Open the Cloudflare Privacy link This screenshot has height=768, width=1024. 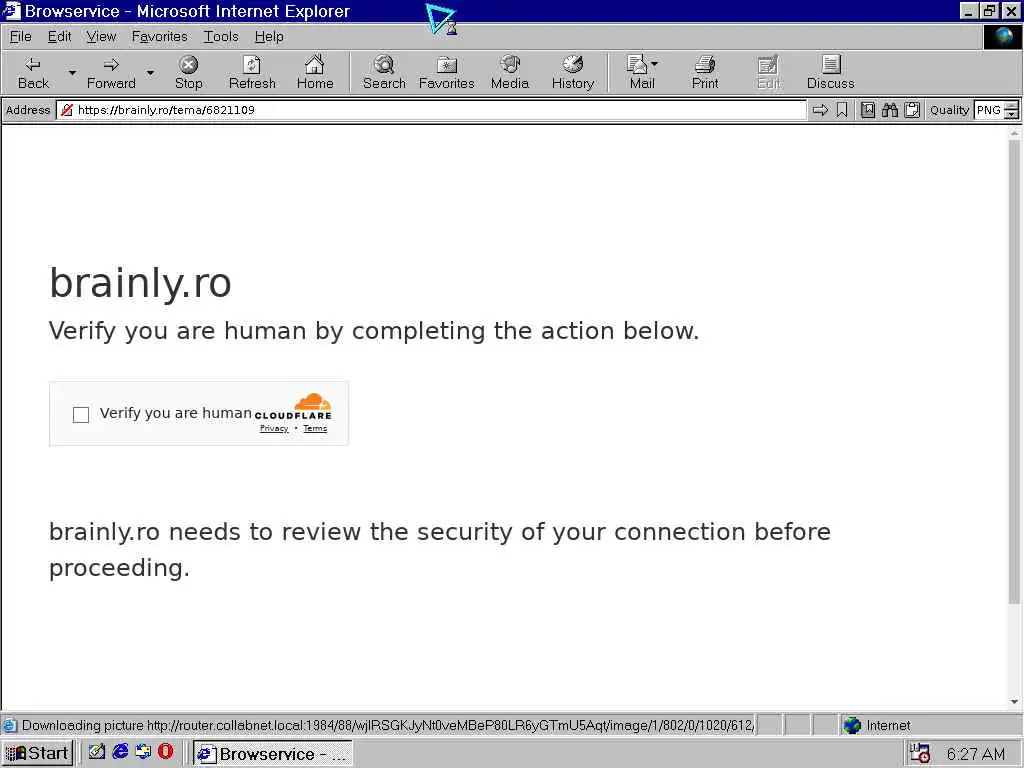click(x=274, y=428)
